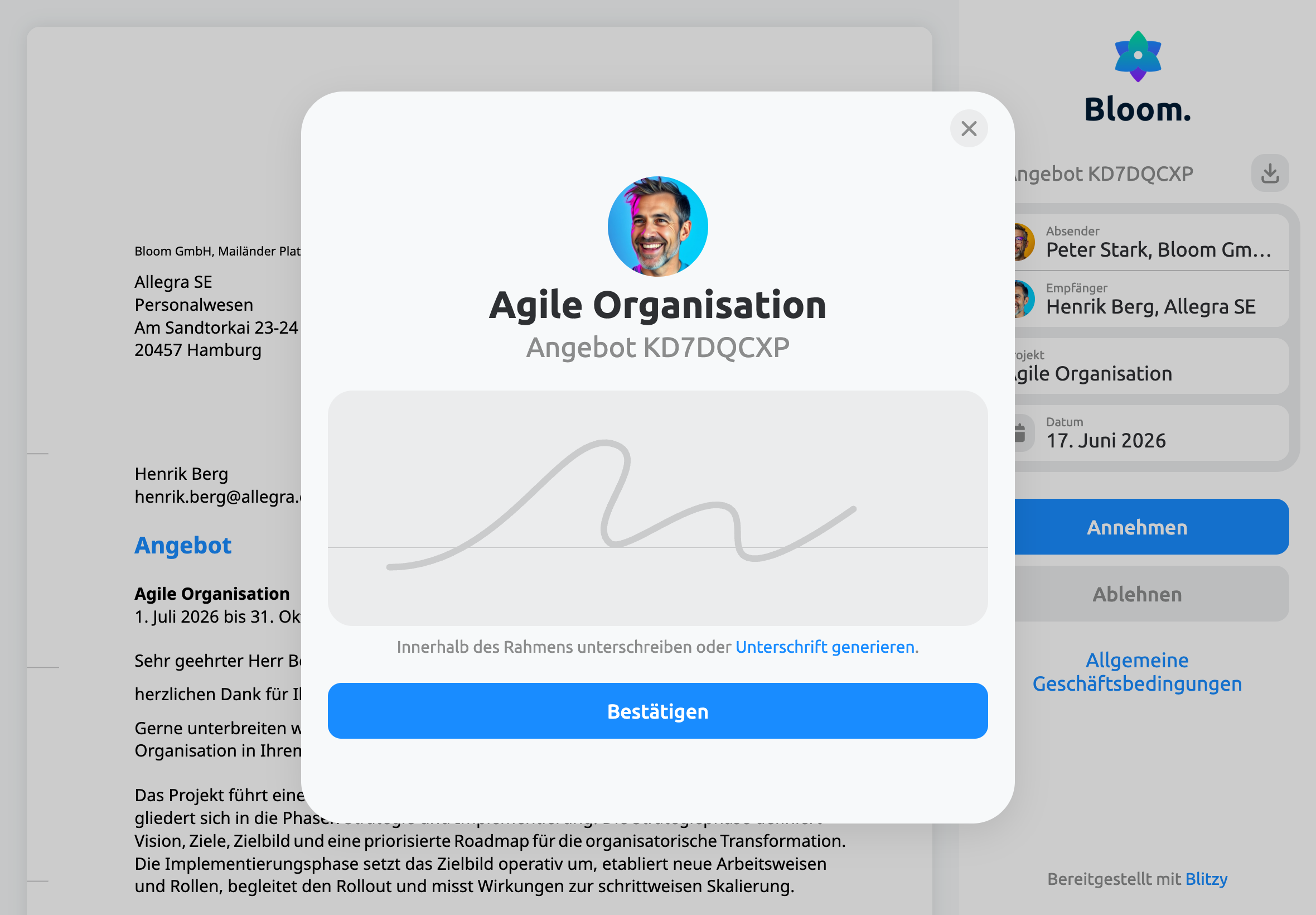The image size is (1316, 915).
Task: Click the profile photo in the dialog
Action: 657,227
